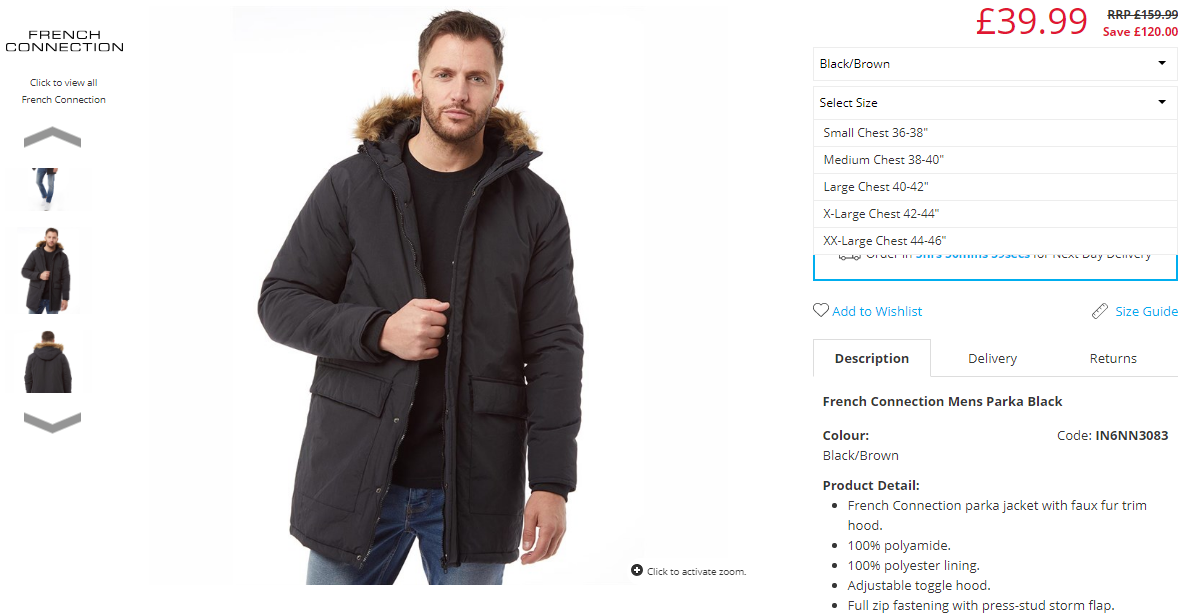Click to view all French Connection
This screenshot has height=616, width=1179.
[64, 91]
